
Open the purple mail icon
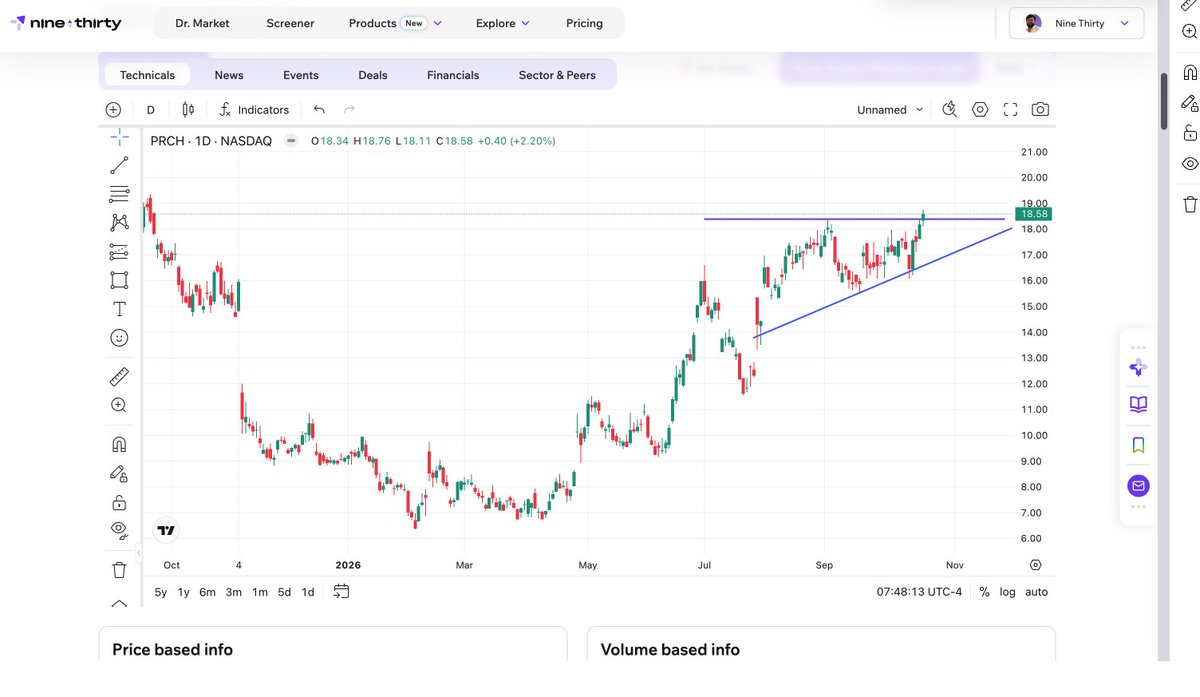[x=1138, y=486]
